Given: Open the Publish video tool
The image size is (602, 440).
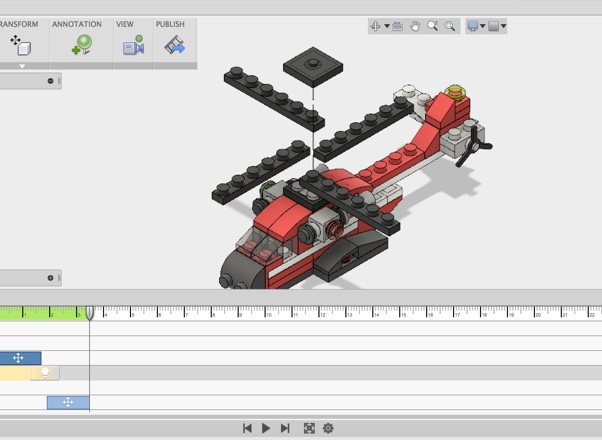Looking at the screenshot, I should click(x=175, y=45).
